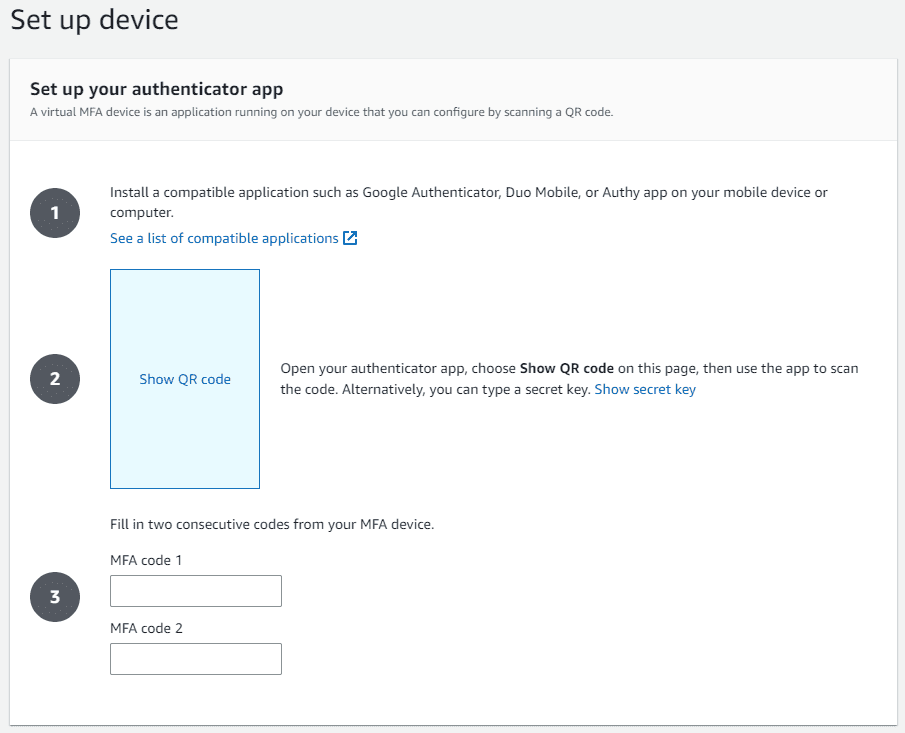
Task: Click the step 1 number circle
Action: click(55, 213)
